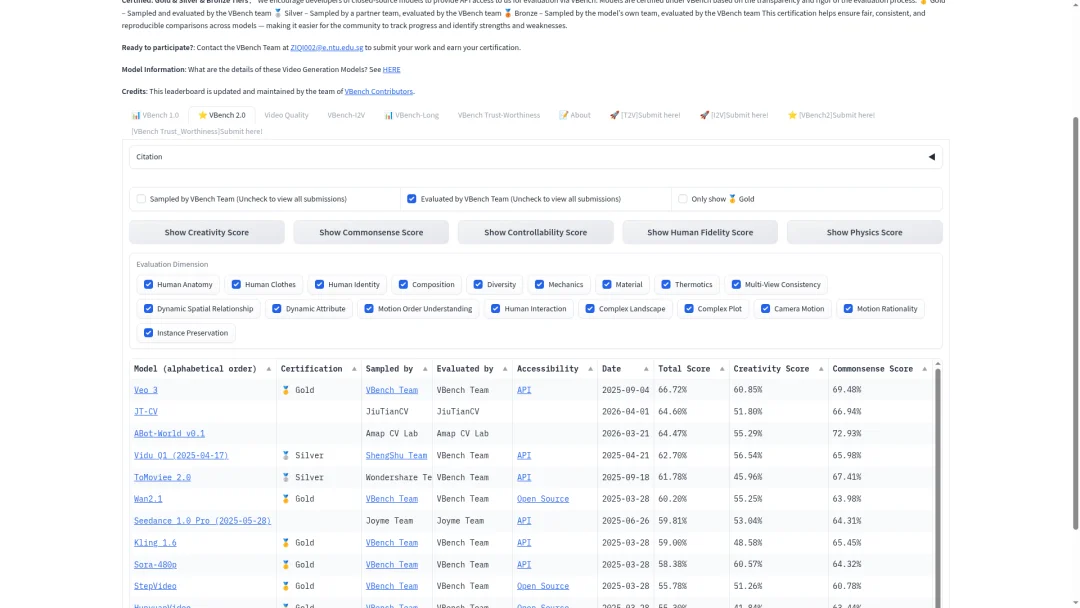
Task: Expand the Citation accordion arrow
Action: (x=931, y=157)
